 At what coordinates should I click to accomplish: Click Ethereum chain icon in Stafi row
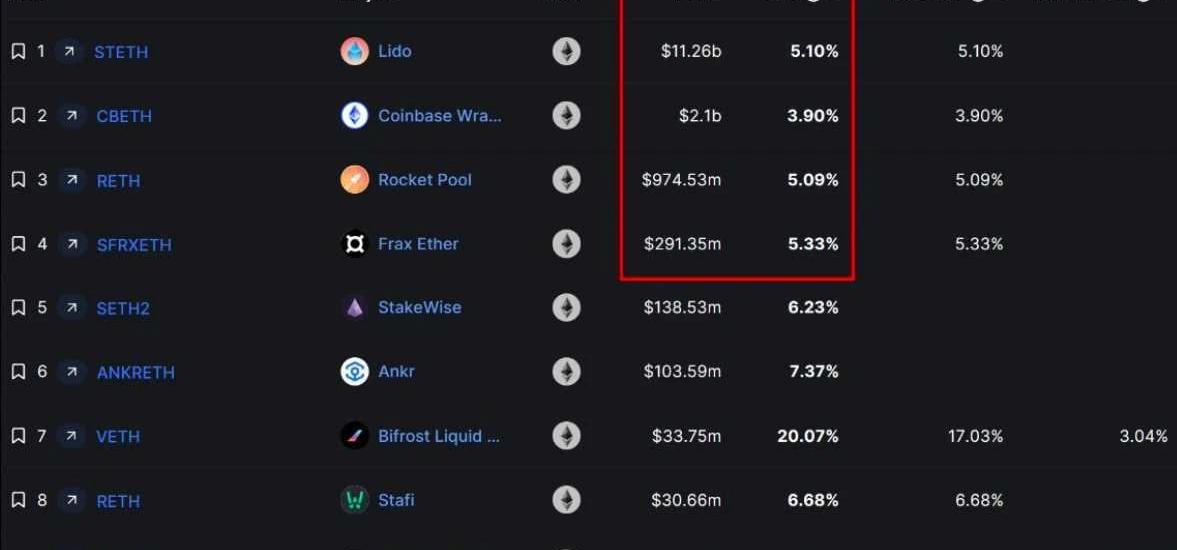pyautogui.click(x=566, y=500)
